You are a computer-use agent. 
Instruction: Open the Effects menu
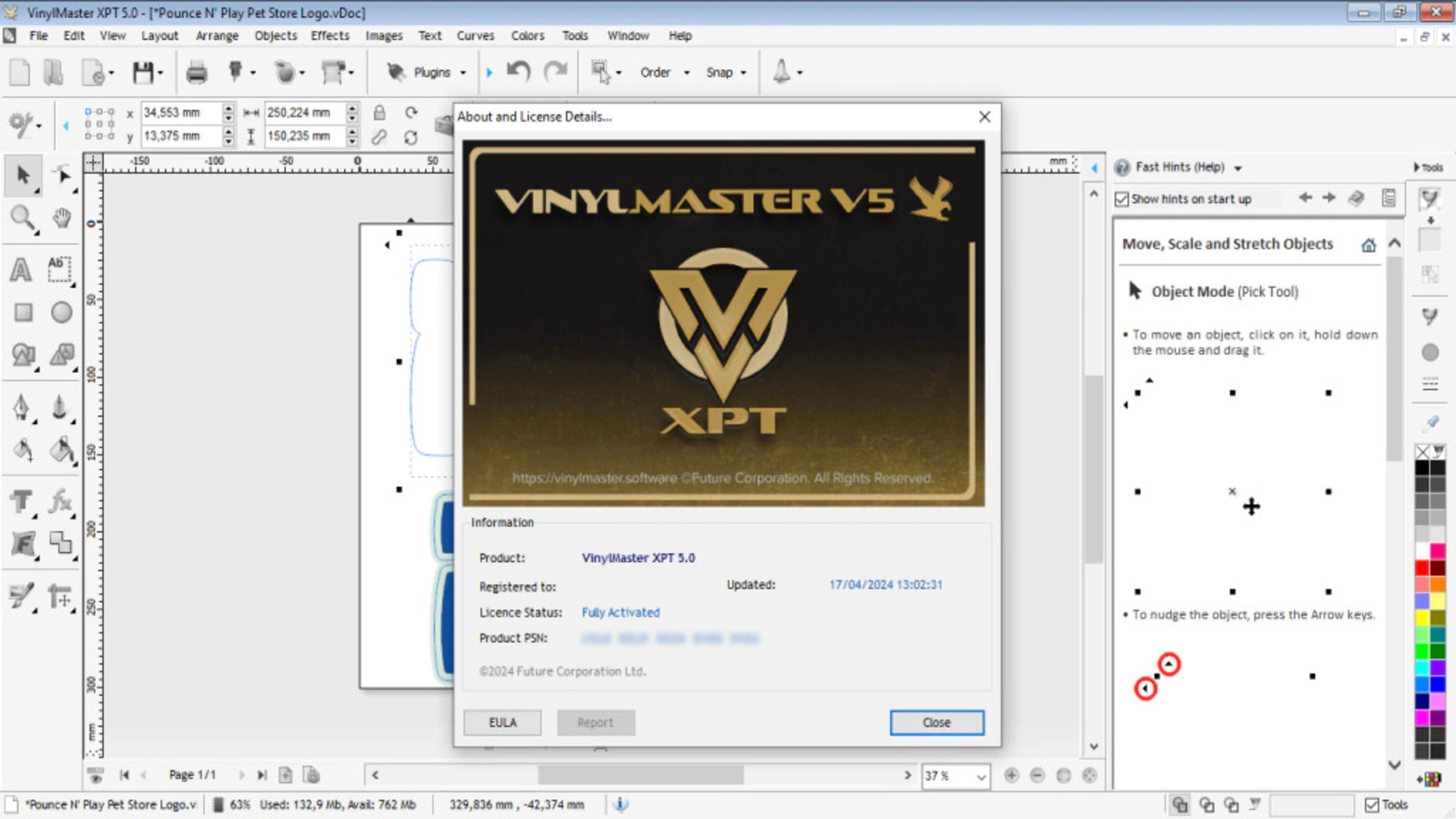pos(329,36)
